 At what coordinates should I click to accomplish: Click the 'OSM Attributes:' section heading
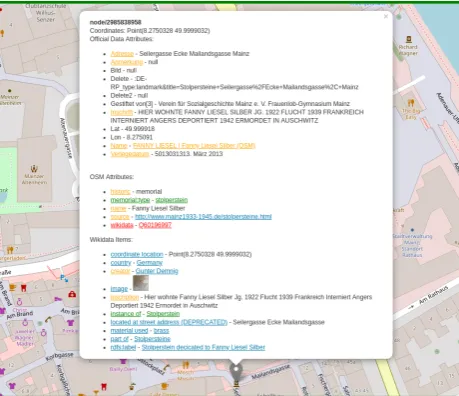click(112, 177)
